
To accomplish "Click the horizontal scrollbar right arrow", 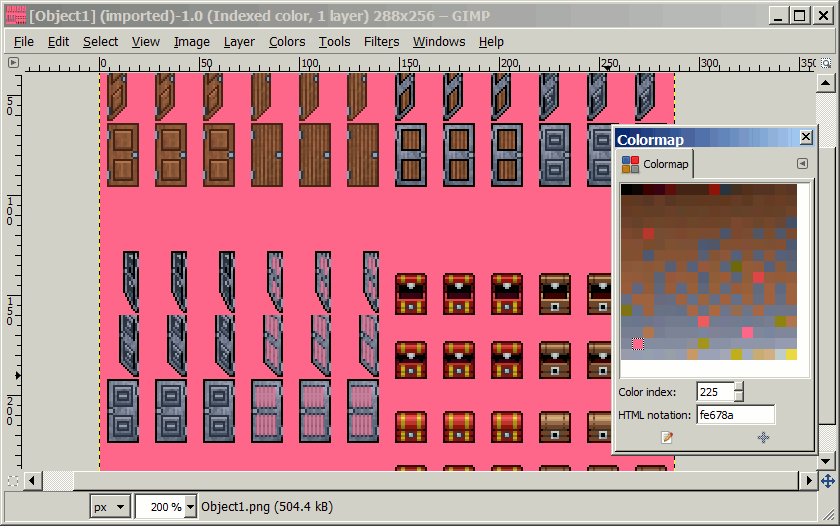I will (x=808, y=481).
